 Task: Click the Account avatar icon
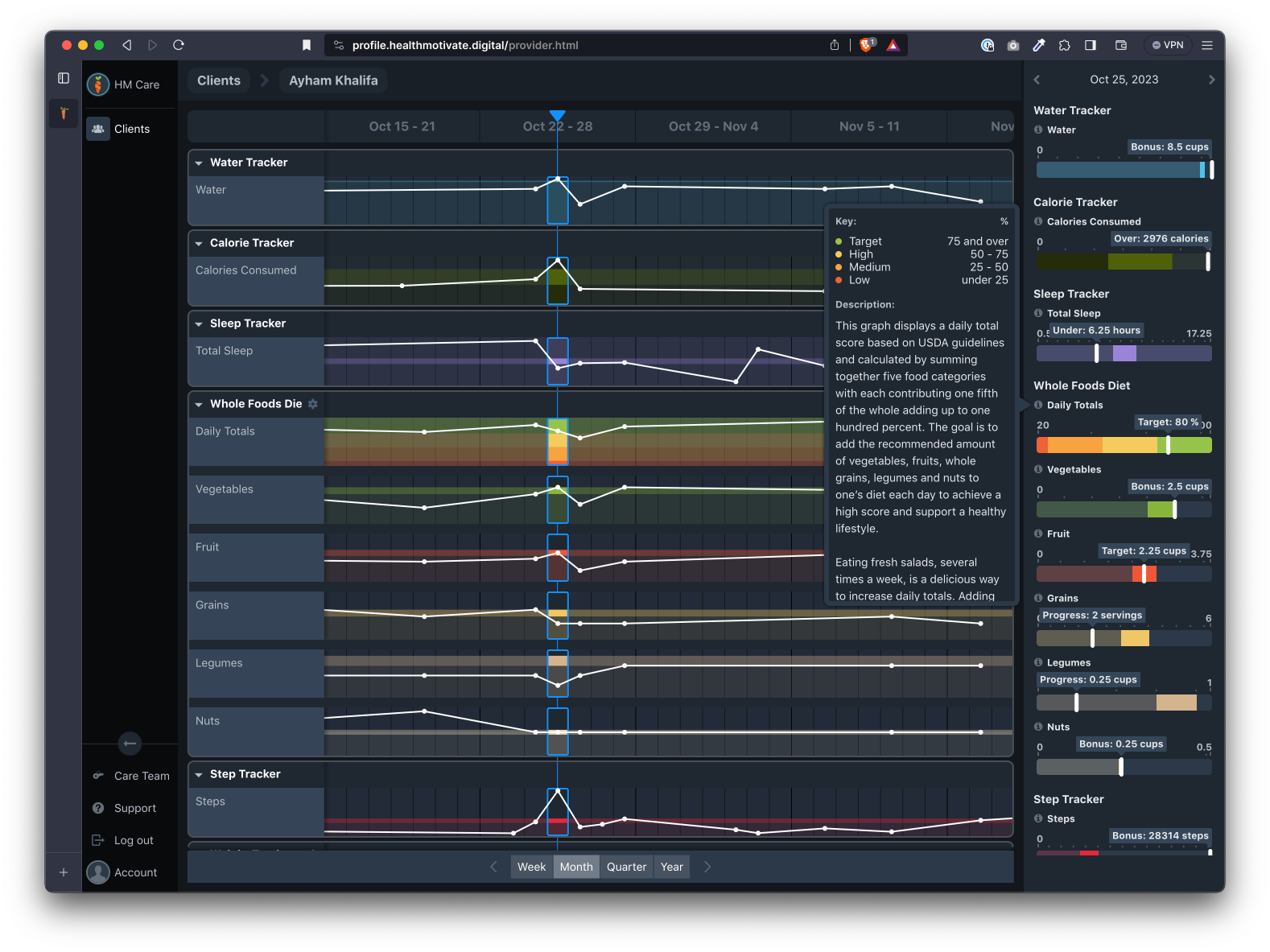98,872
